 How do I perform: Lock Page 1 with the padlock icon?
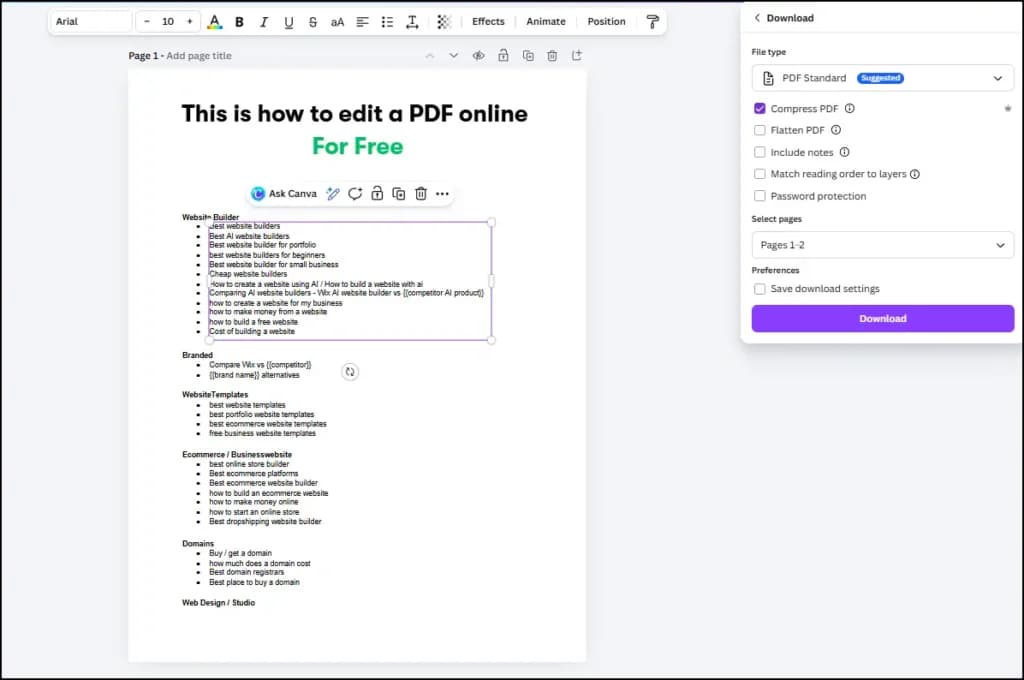[503, 56]
